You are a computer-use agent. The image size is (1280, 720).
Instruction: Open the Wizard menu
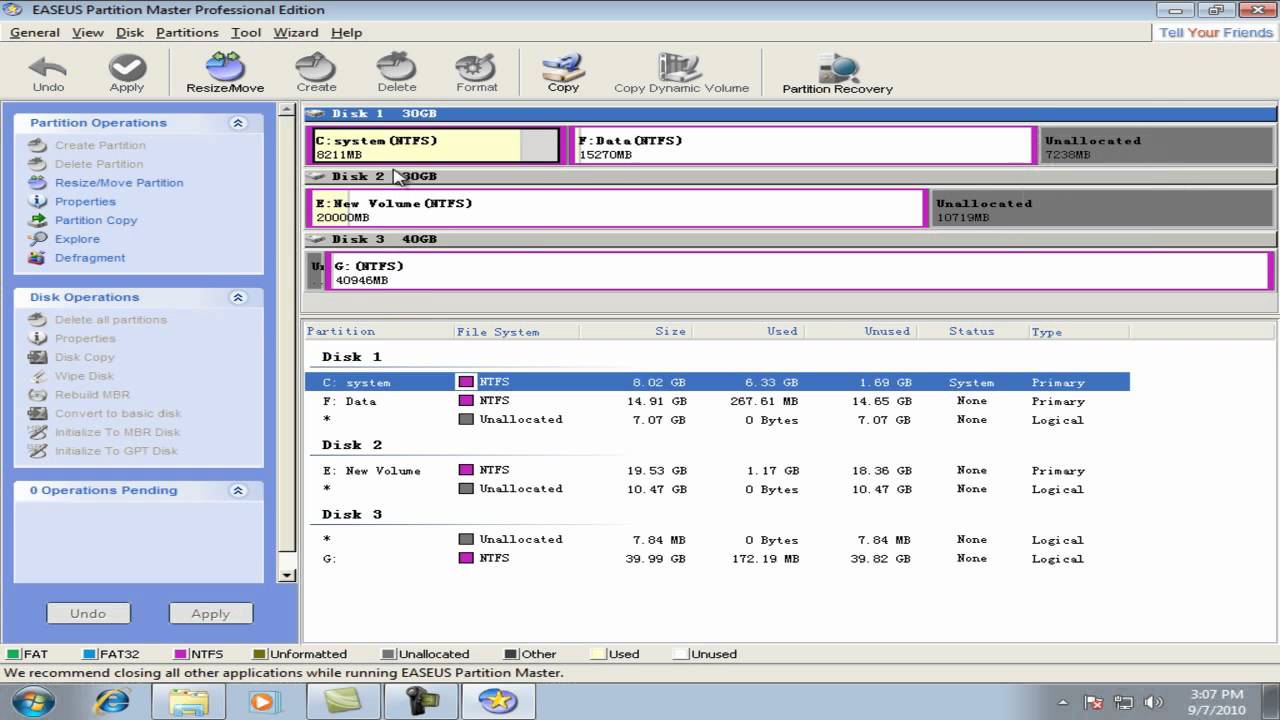tap(296, 32)
